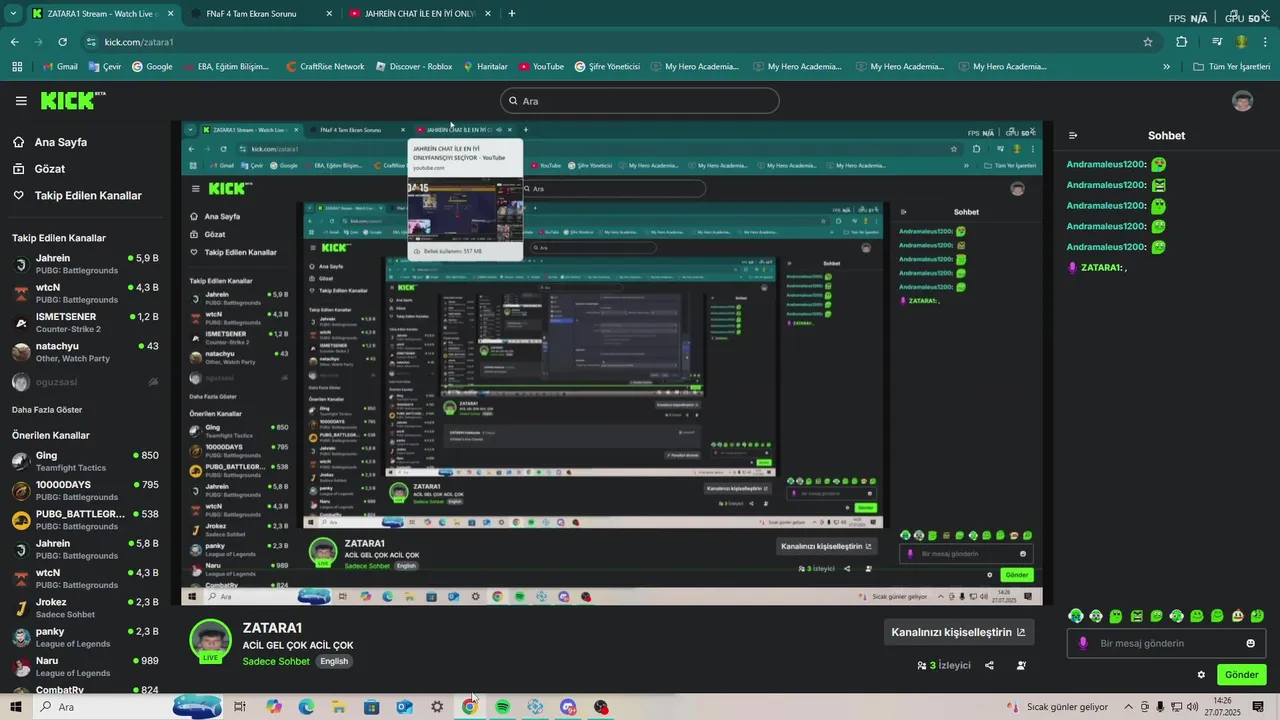Click the purple microphone icon in message box
This screenshot has width=1280, height=720.
[1083, 643]
